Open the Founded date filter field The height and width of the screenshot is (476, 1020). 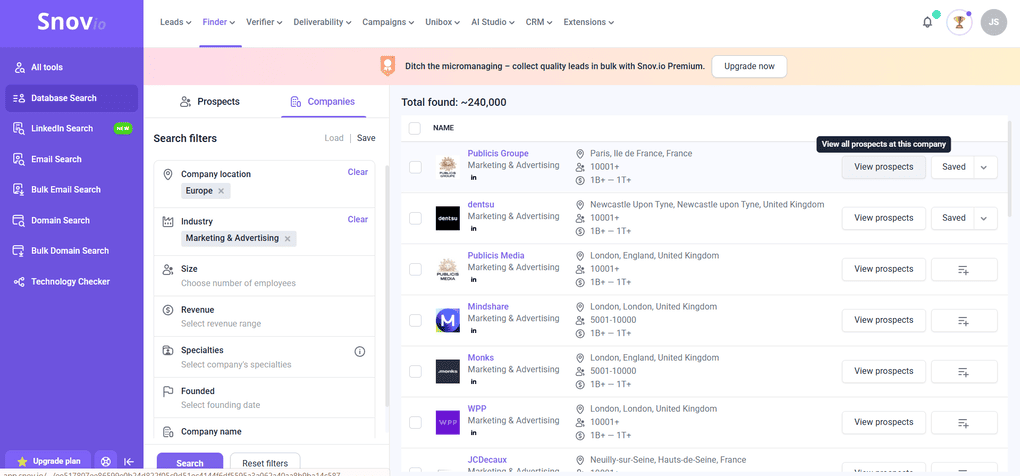pyautogui.click(x=264, y=398)
